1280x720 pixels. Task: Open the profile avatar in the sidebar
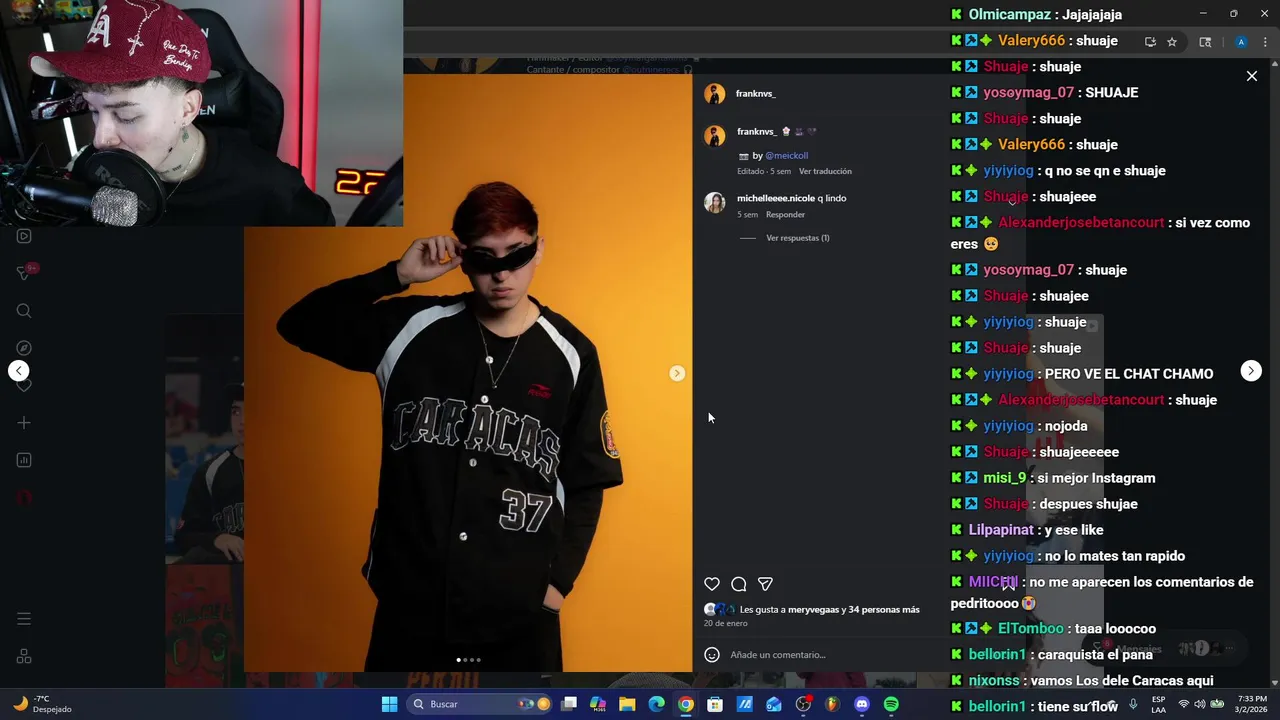coord(24,498)
